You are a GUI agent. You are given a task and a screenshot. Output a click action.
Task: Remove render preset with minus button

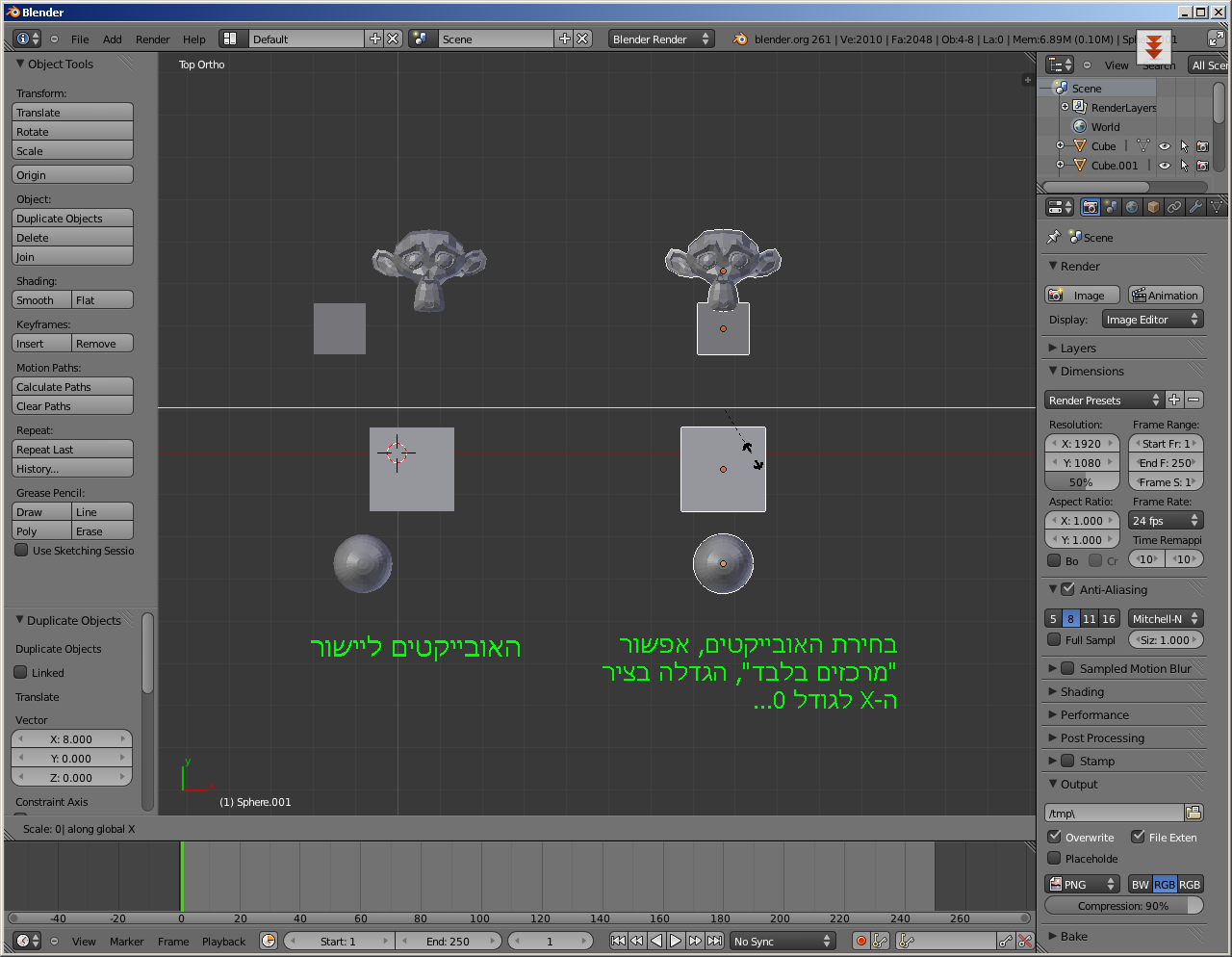[x=1193, y=400]
